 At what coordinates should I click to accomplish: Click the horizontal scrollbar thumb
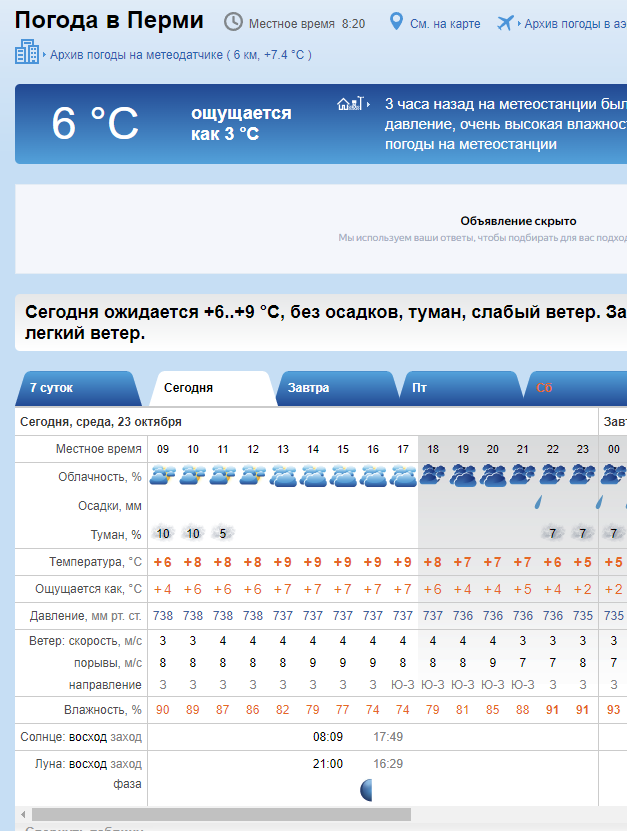[x=221, y=814]
